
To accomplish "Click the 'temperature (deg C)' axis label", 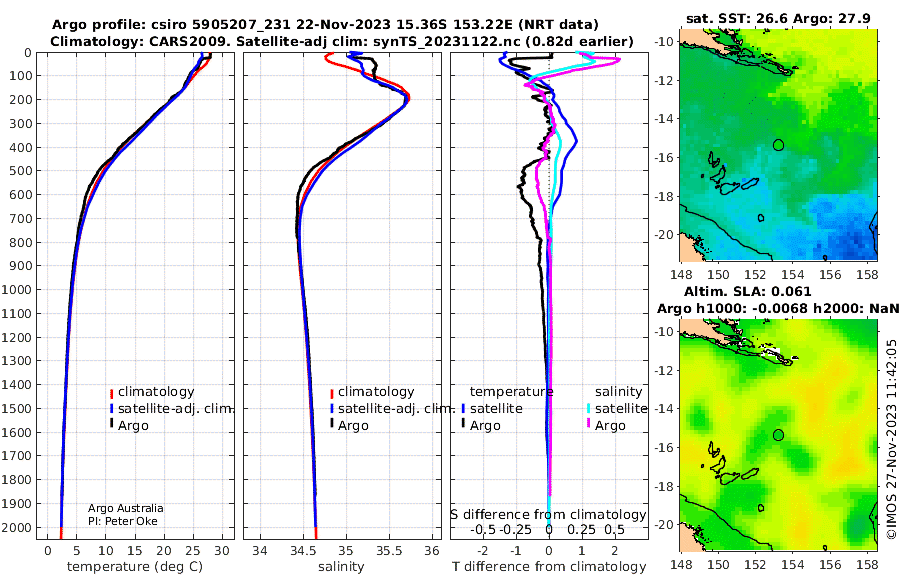I will [x=135, y=567].
